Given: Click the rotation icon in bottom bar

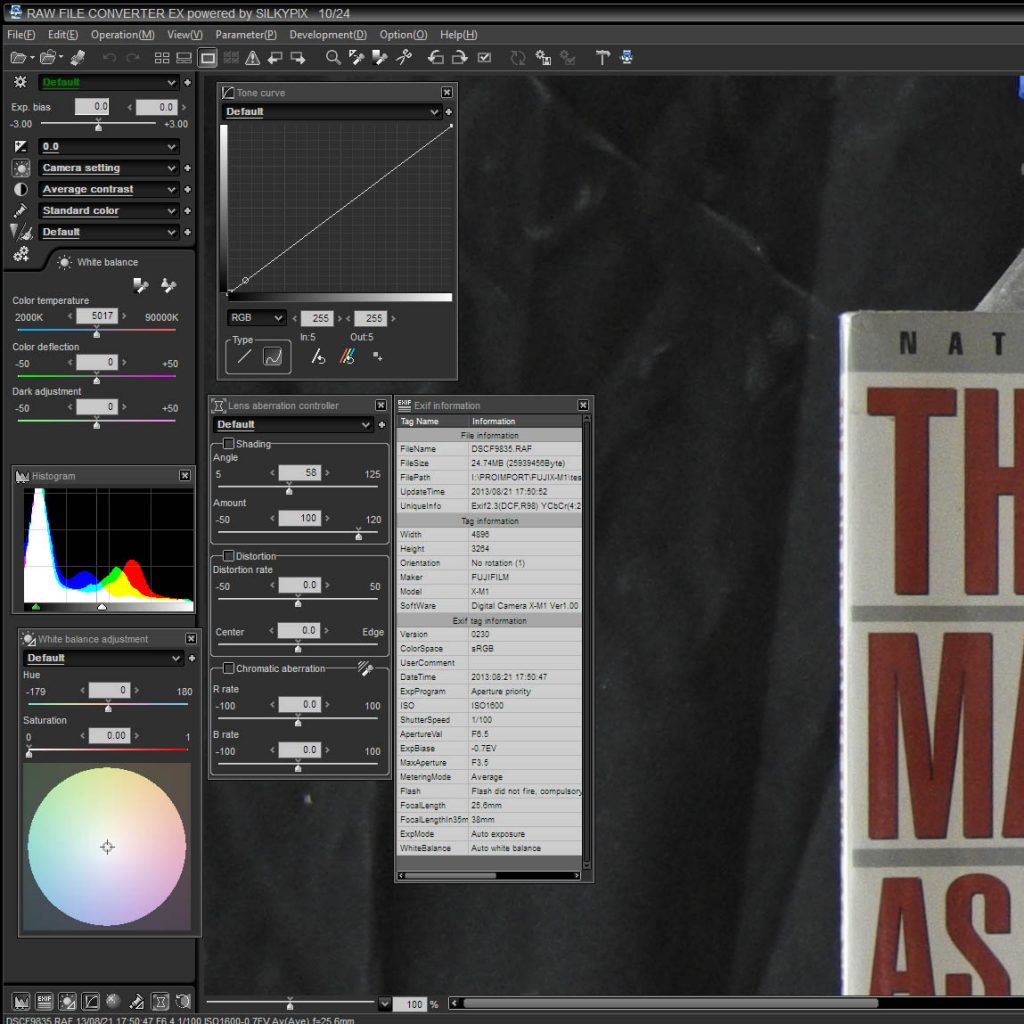Looking at the screenshot, I should (184, 1000).
